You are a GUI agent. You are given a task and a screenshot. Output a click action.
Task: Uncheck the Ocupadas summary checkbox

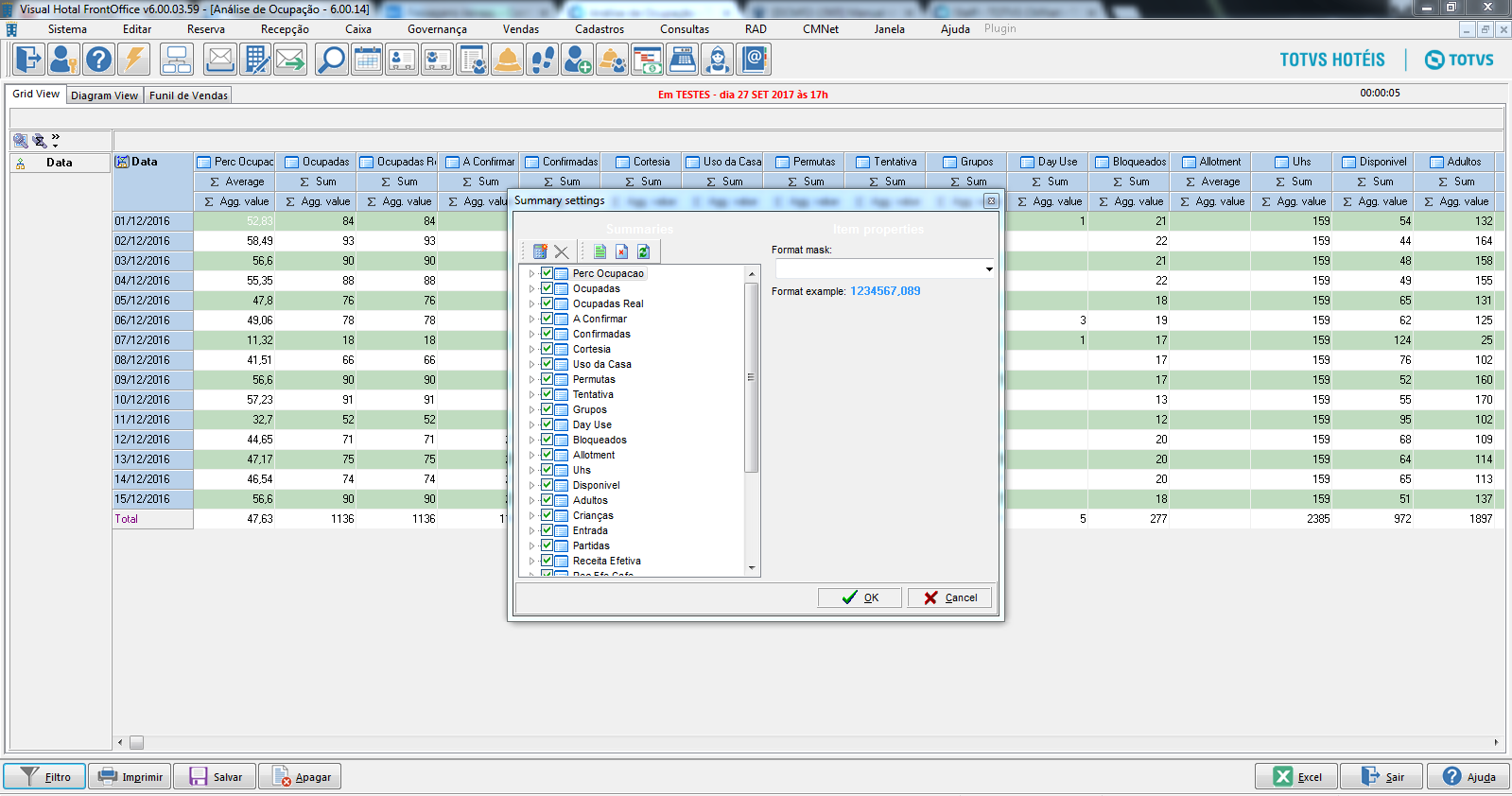click(x=547, y=288)
